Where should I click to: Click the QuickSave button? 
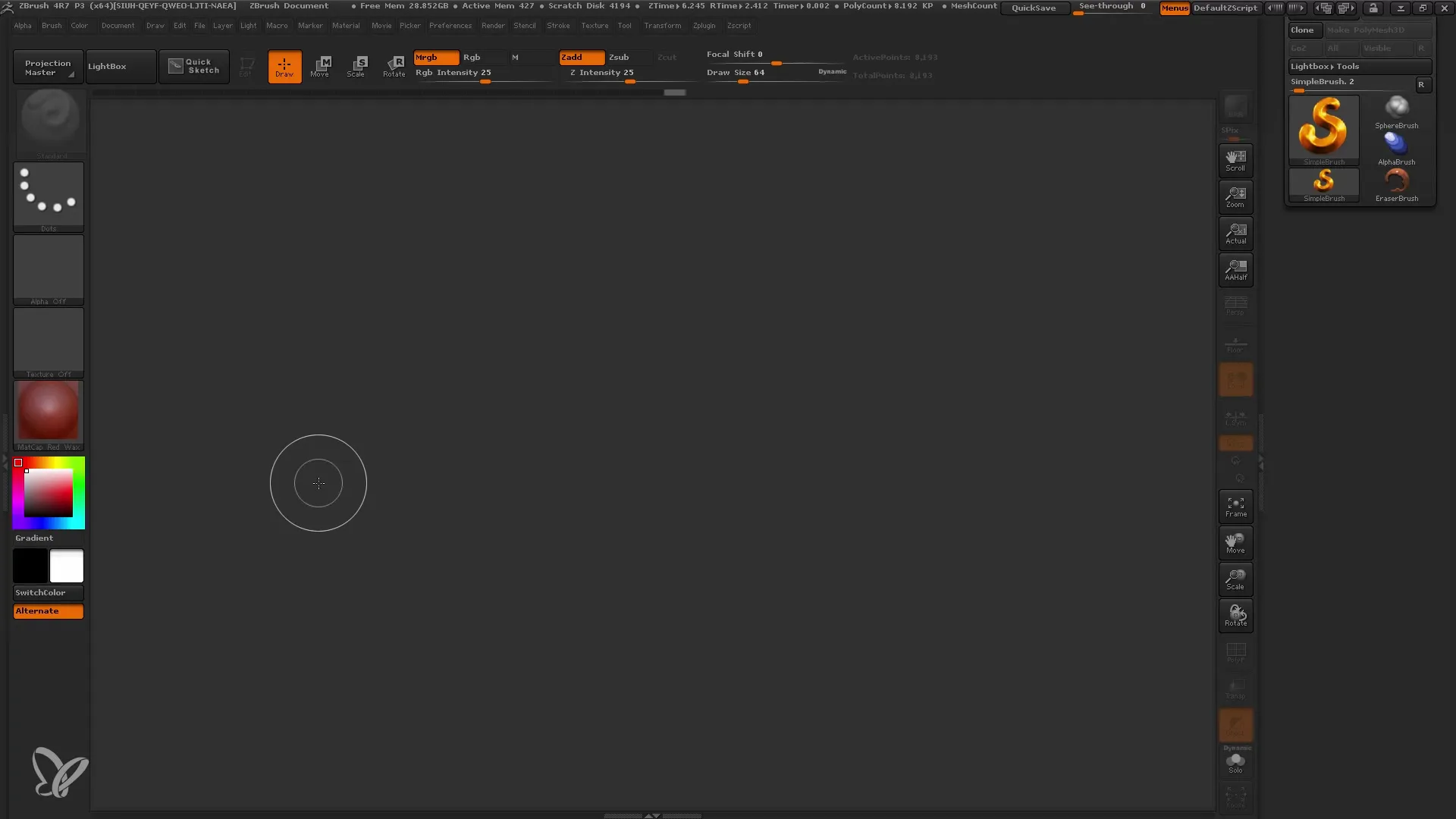coord(1032,8)
